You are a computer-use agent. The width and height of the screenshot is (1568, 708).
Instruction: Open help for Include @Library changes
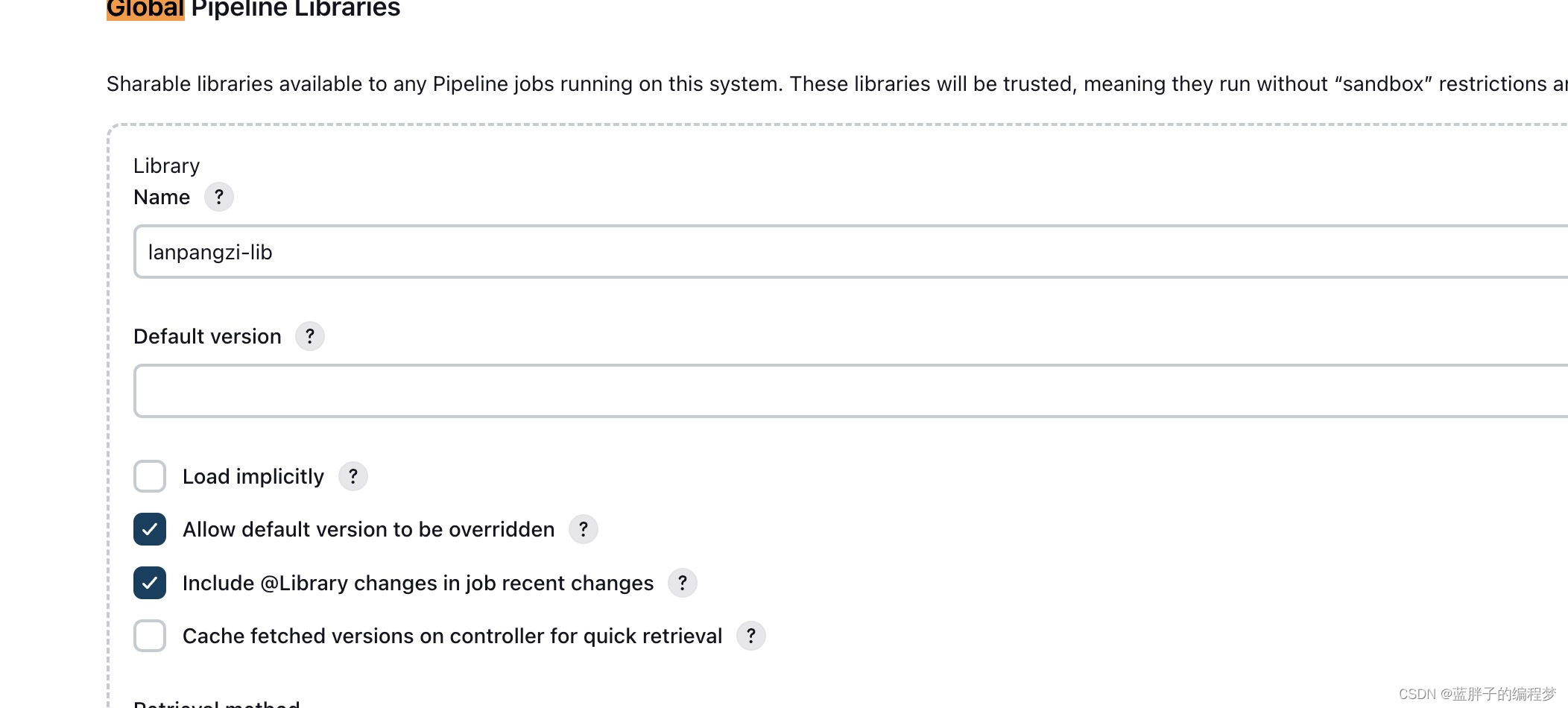pos(682,583)
